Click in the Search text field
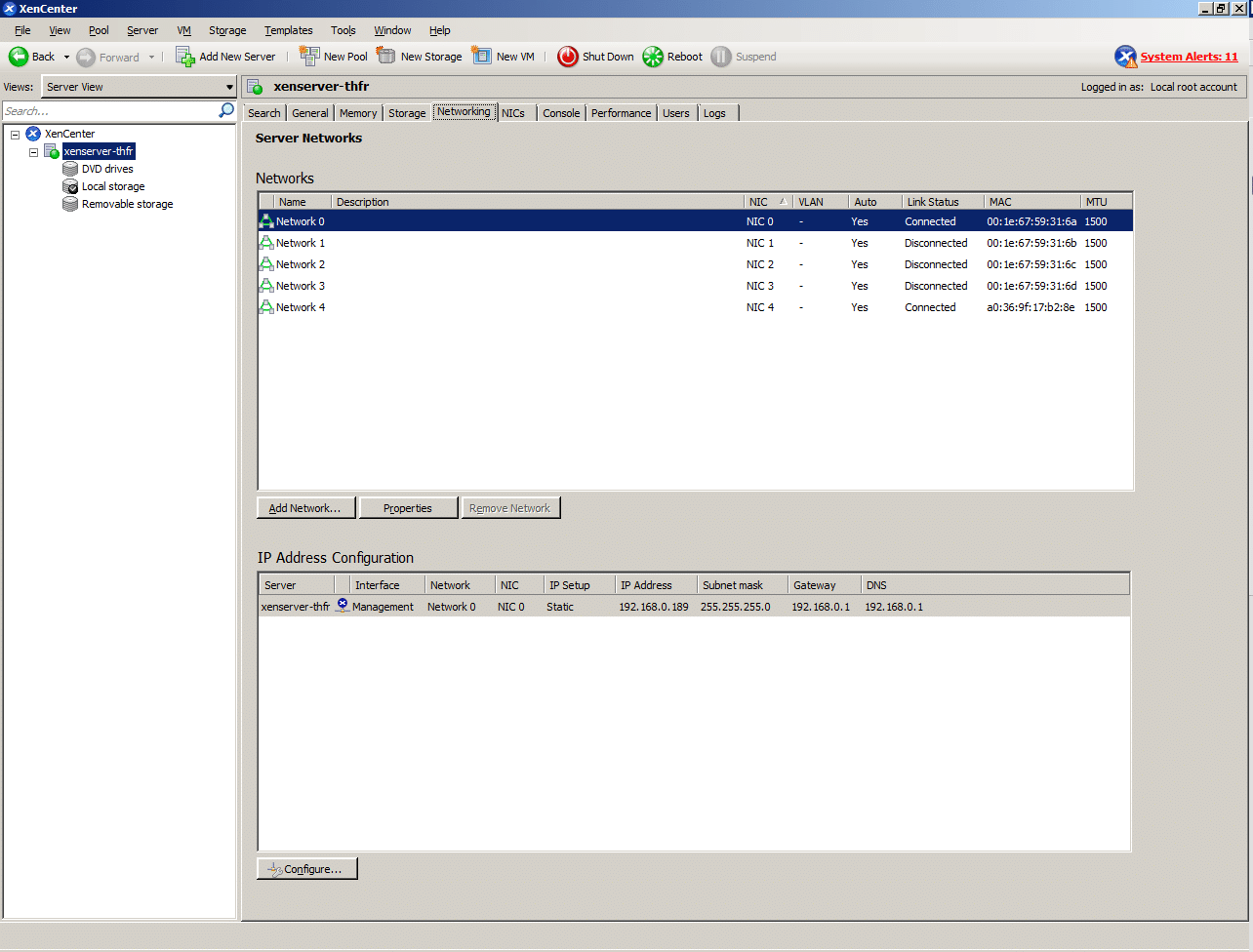This screenshot has width=1253, height=952. pyautogui.click(x=110, y=111)
